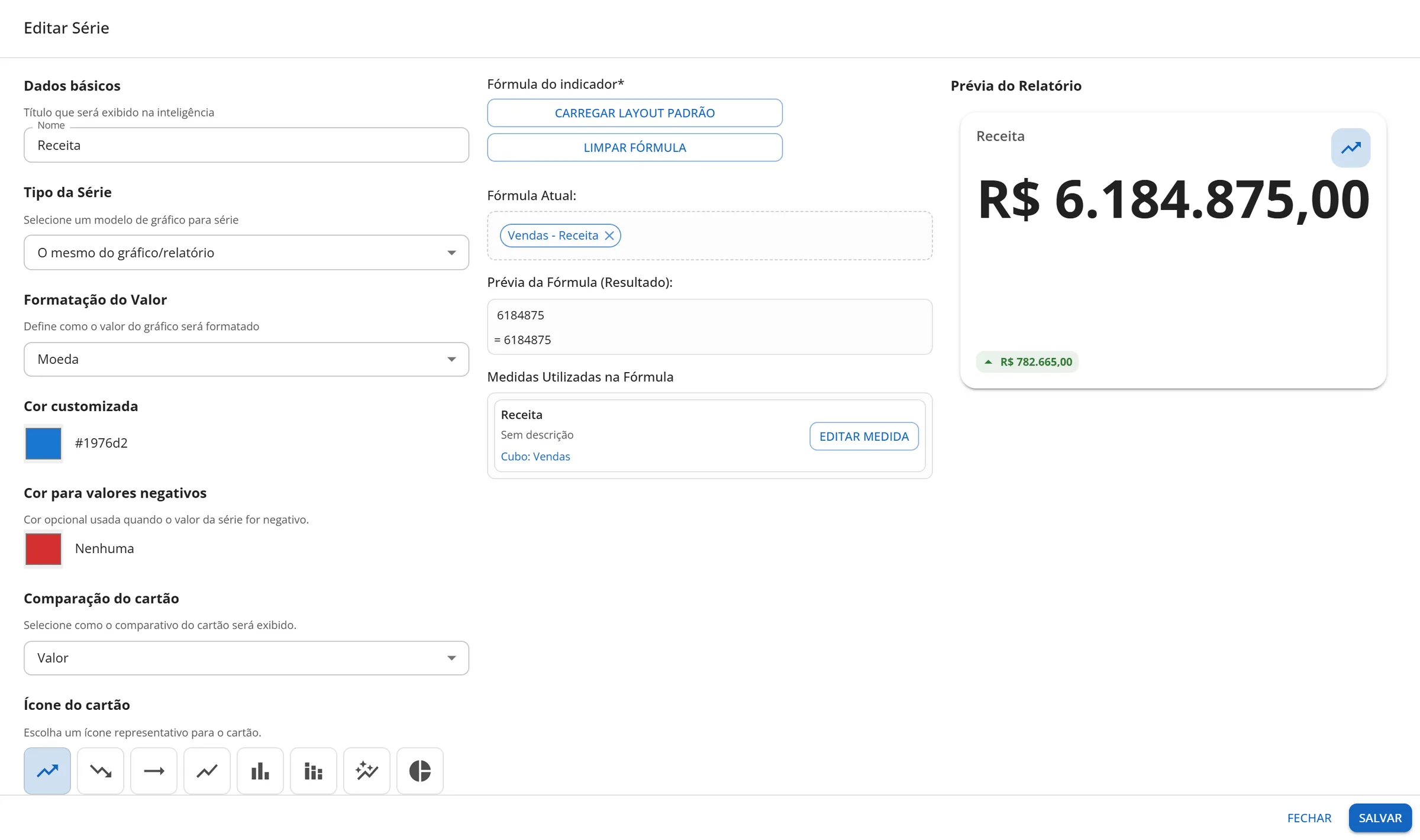Image resolution: width=1420 pixels, height=840 pixels.
Task: Select the trending up card icon
Action: [x=47, y=770]
